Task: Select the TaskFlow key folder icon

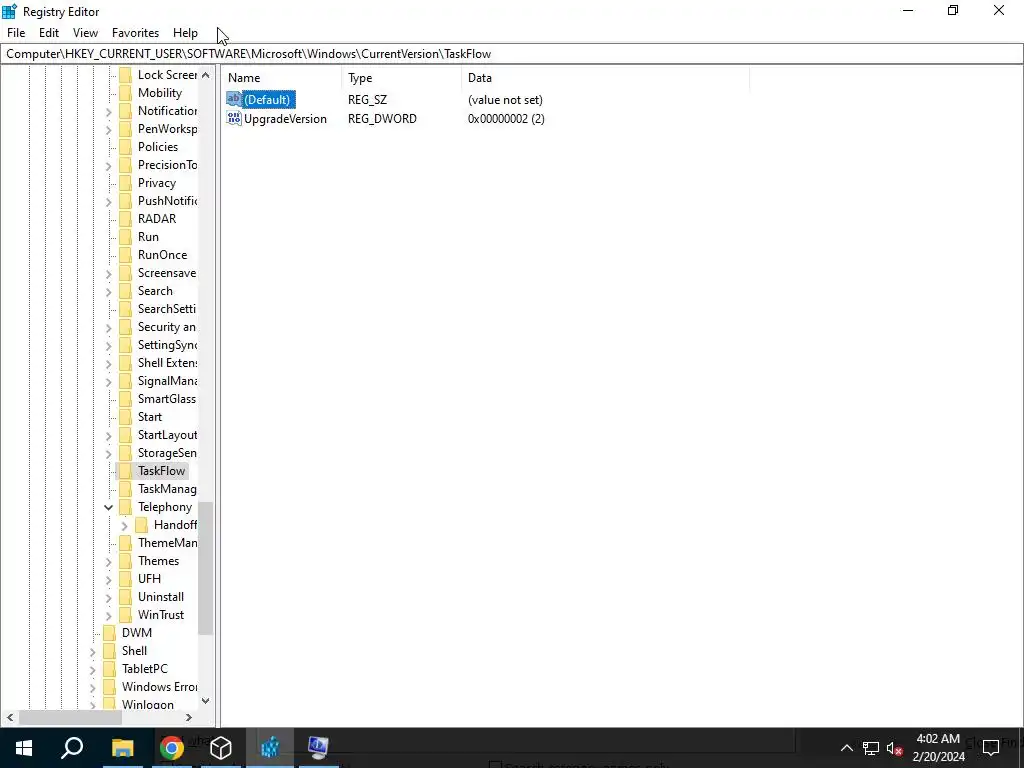Action: coord(125,471)
